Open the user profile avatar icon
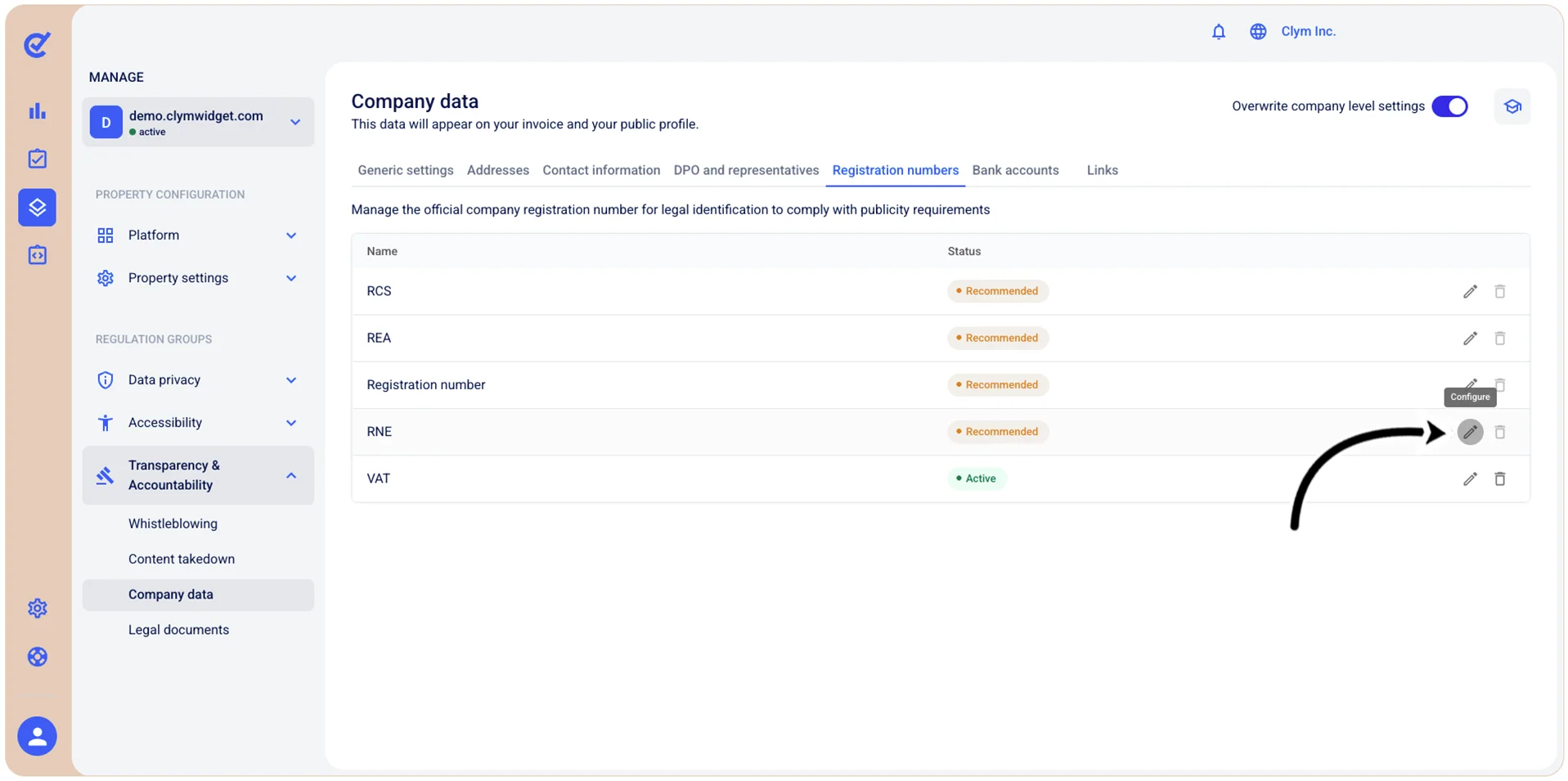1568x781 pixels. (x=38, y=736)
